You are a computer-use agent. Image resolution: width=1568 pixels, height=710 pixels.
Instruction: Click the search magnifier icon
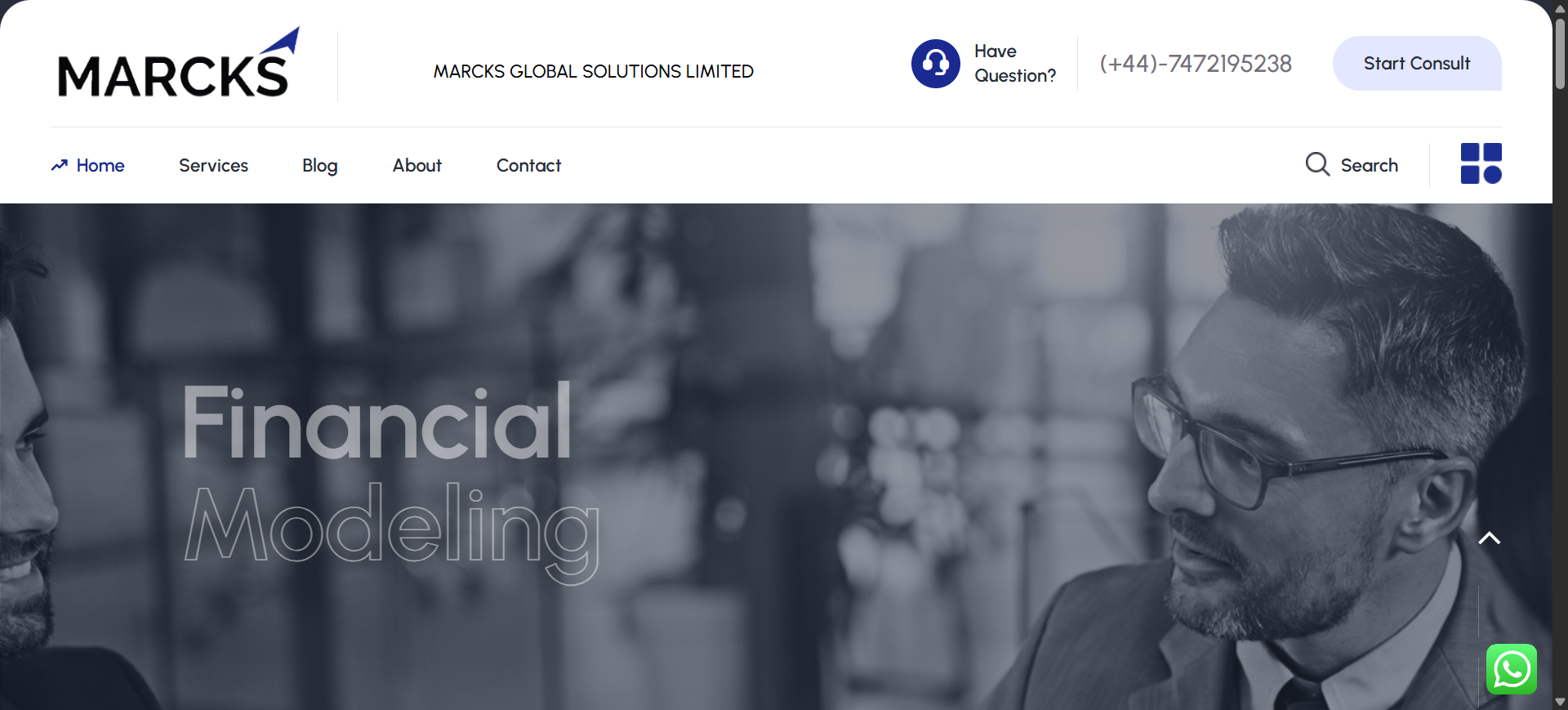pos(1317,164)
